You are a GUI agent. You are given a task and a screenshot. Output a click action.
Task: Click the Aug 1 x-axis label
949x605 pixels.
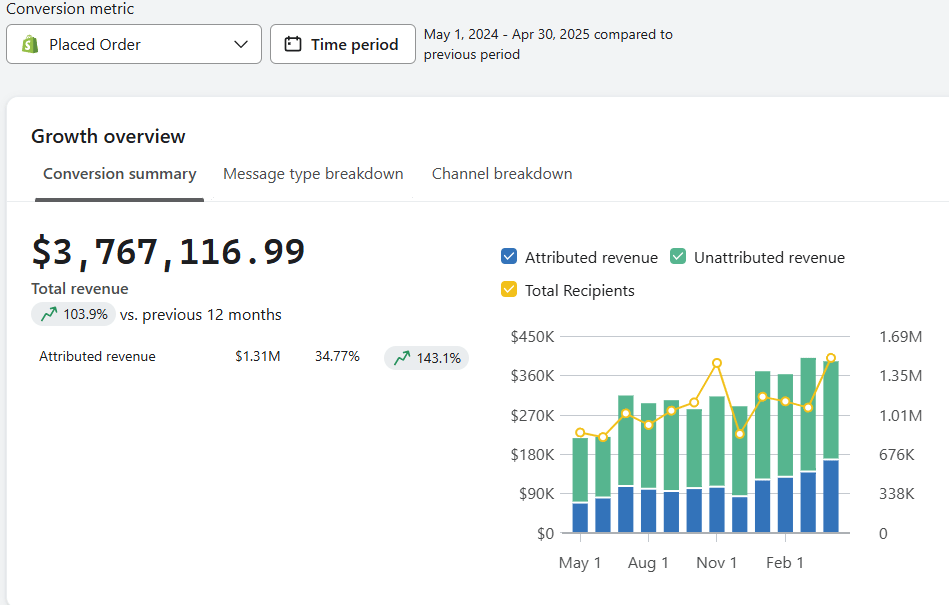648,563
